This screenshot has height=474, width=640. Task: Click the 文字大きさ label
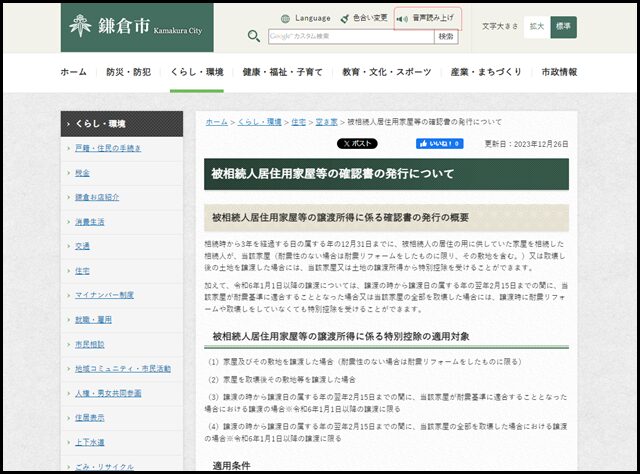[x=500, y=26]
